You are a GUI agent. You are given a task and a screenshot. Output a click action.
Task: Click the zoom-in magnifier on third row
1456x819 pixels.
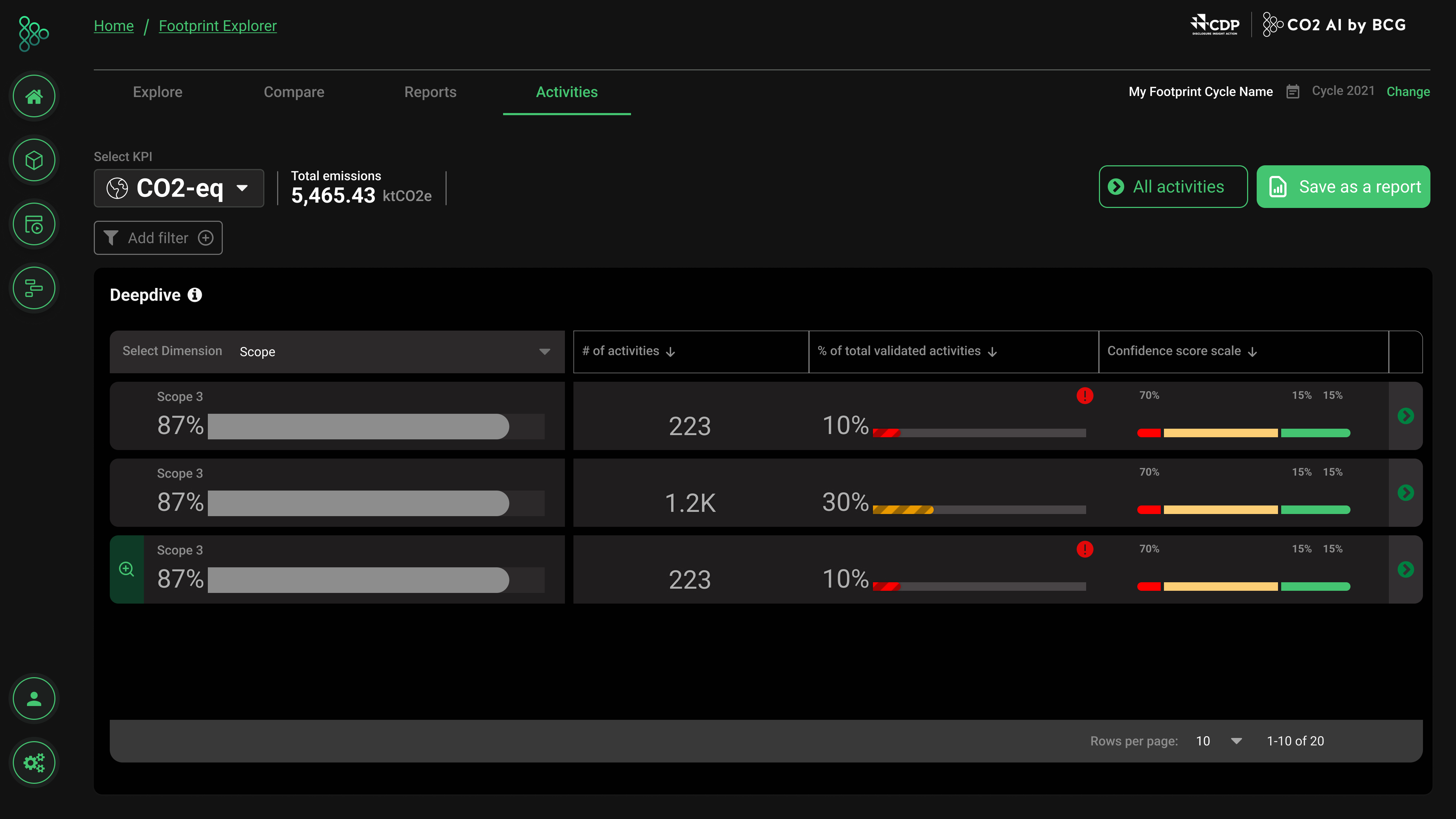[x=126, y=569]
